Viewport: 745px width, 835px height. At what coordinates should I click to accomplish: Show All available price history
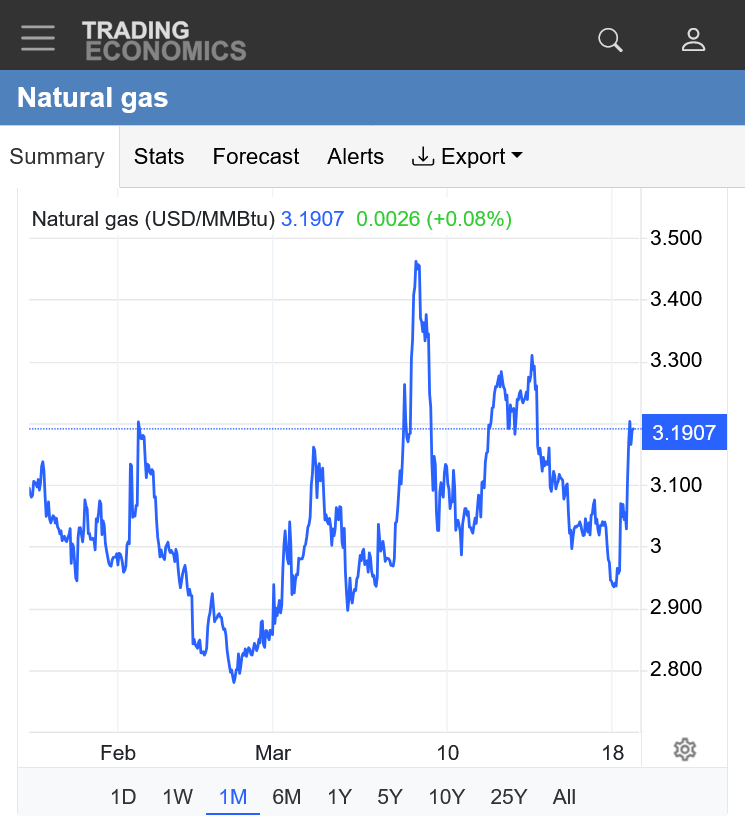564,797
